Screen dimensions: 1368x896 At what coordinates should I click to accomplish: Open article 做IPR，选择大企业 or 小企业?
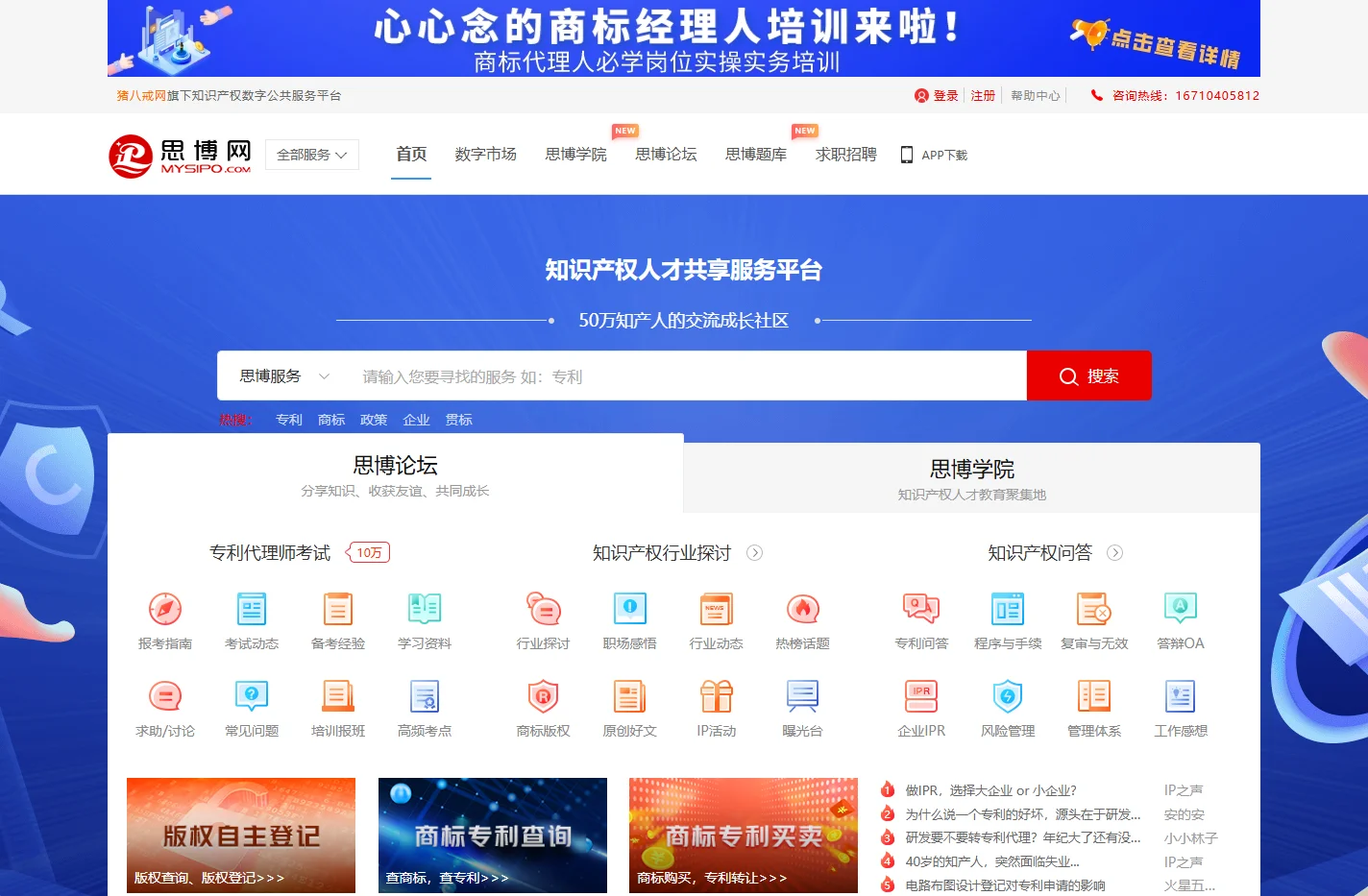click(990, 790)
